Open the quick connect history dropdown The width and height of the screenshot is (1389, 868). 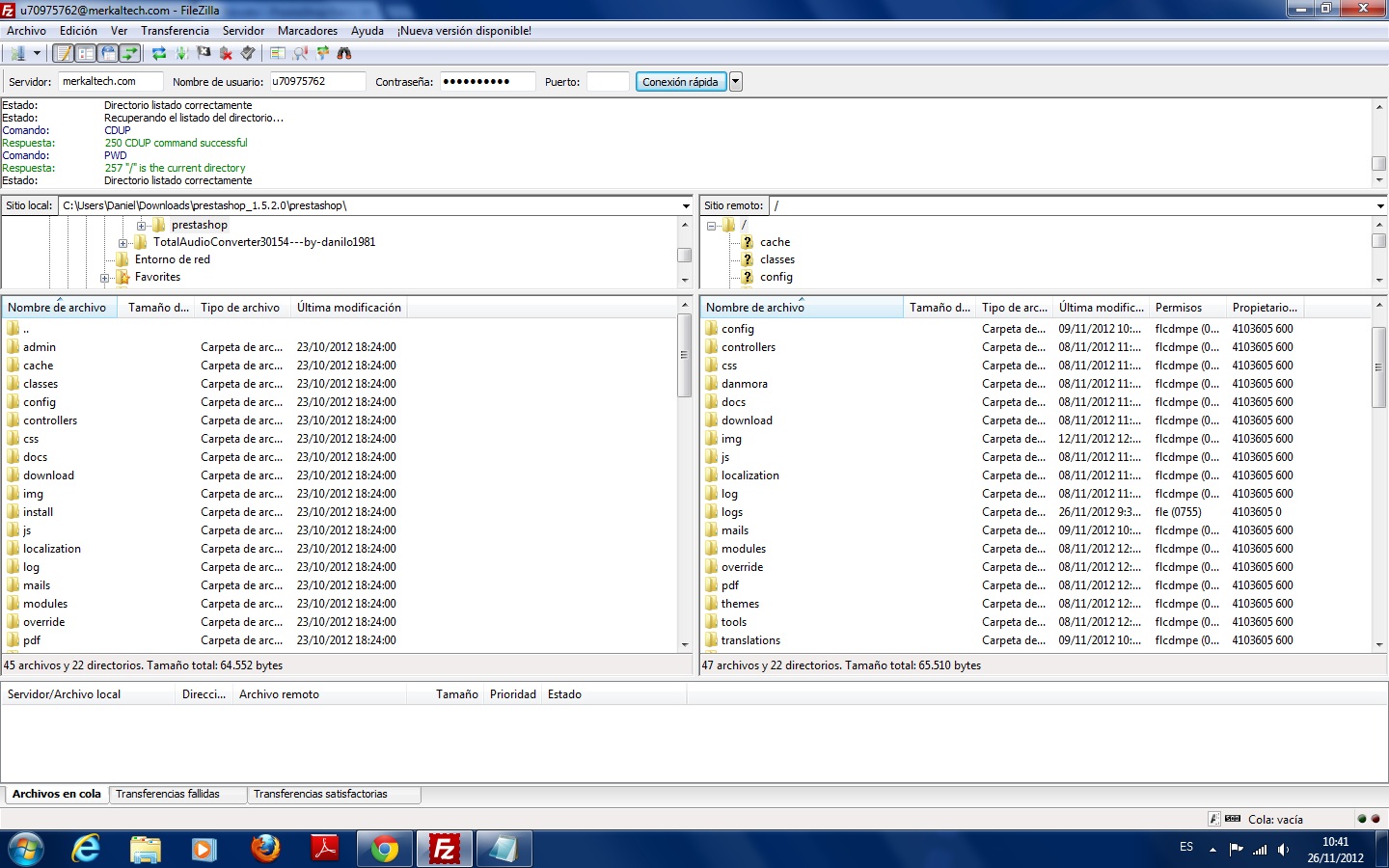point(736,82)
